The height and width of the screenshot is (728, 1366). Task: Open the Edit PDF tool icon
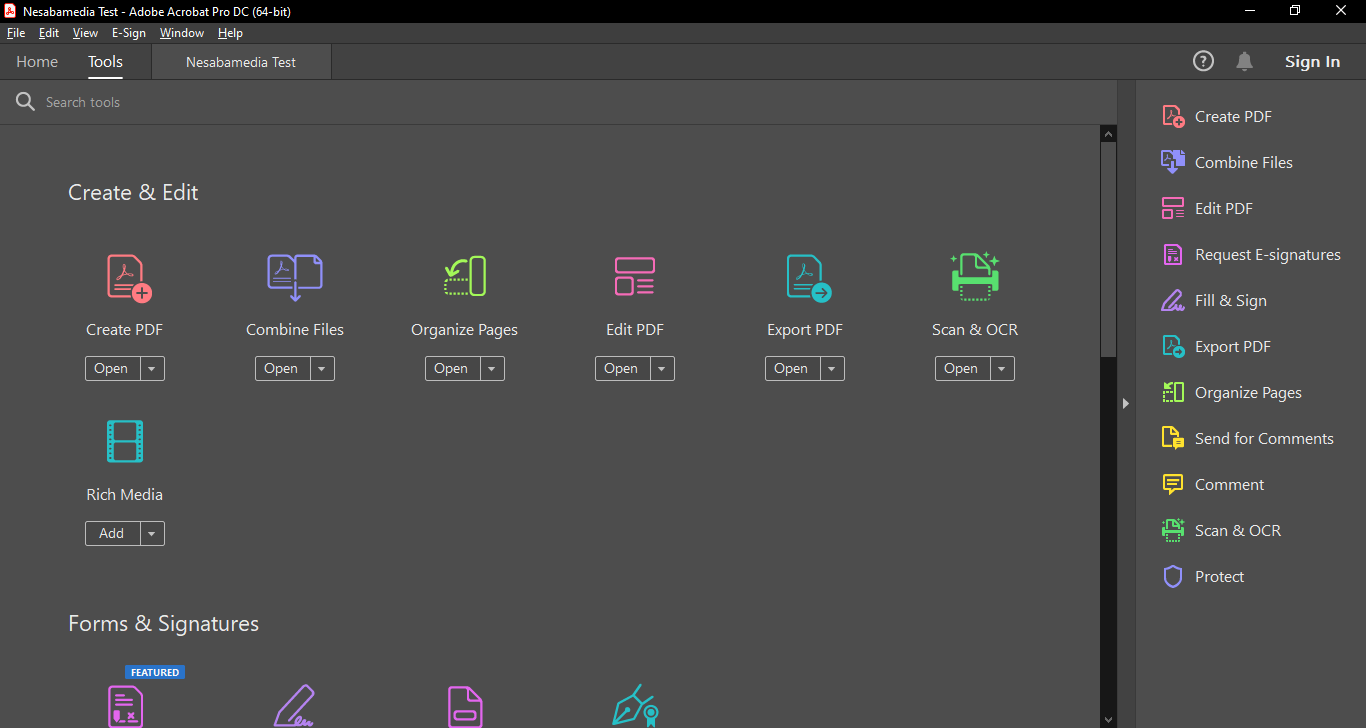[634, 277]
